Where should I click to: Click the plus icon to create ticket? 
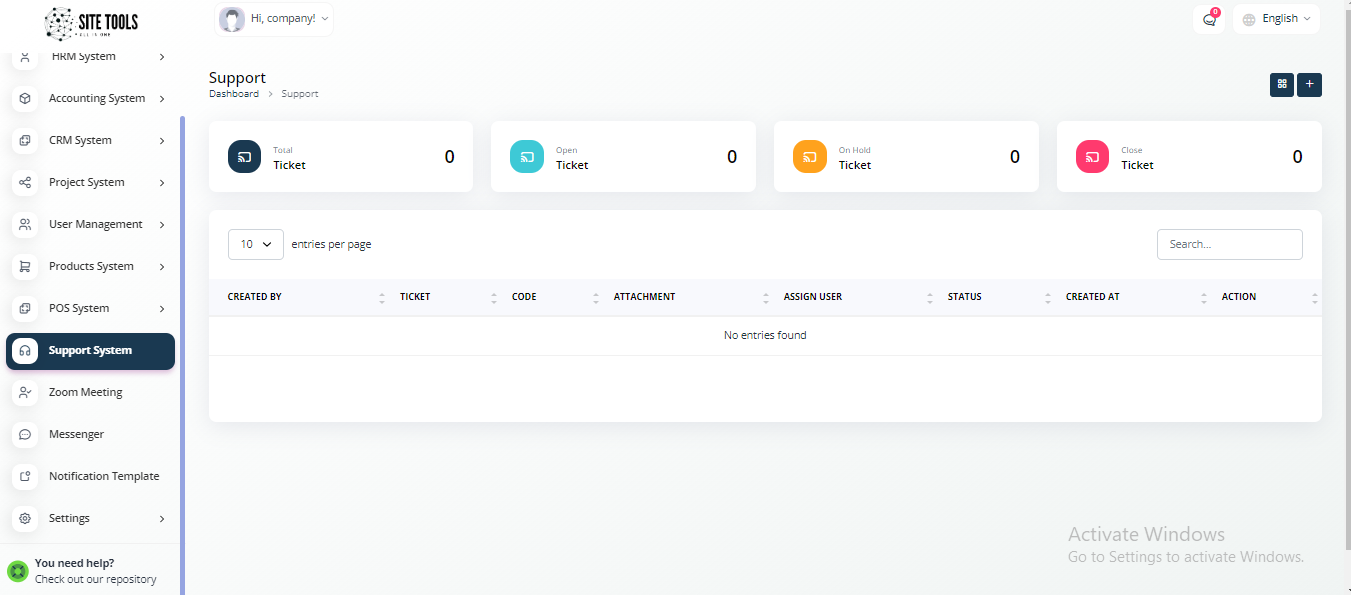(x=1309, y=85)
